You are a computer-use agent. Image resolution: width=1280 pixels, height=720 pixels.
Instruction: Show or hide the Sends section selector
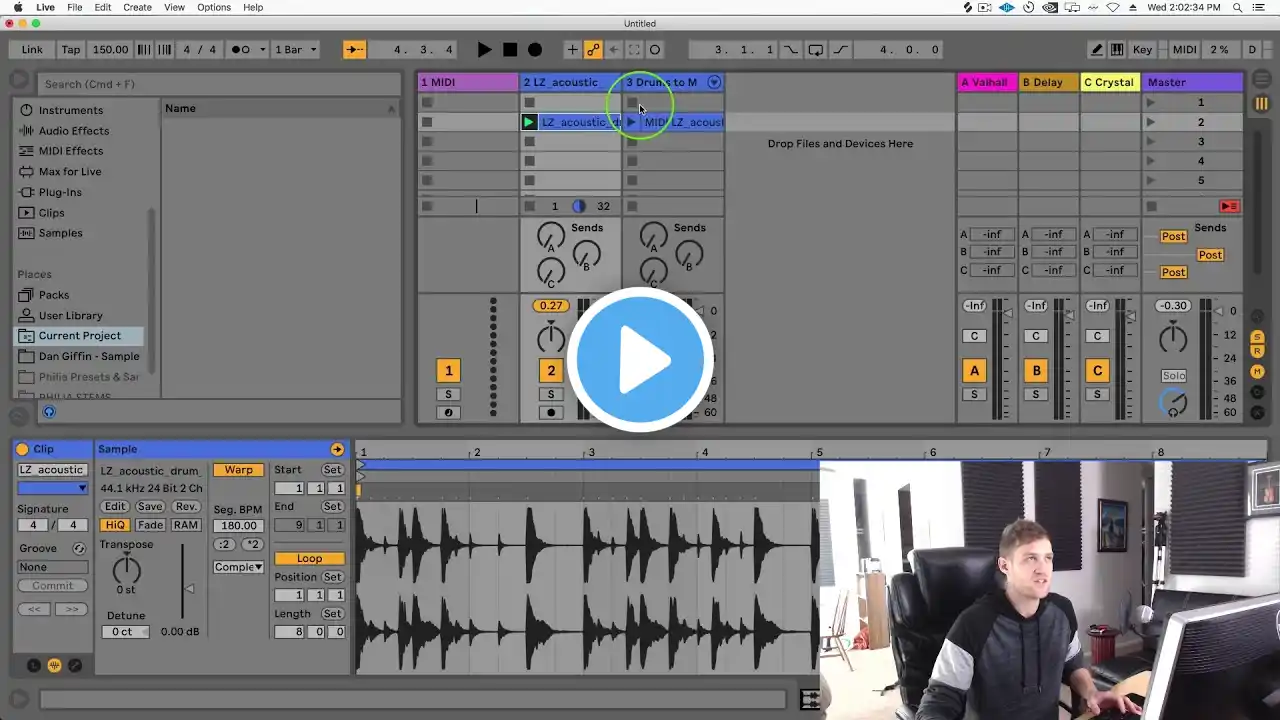click(1258, 337)
